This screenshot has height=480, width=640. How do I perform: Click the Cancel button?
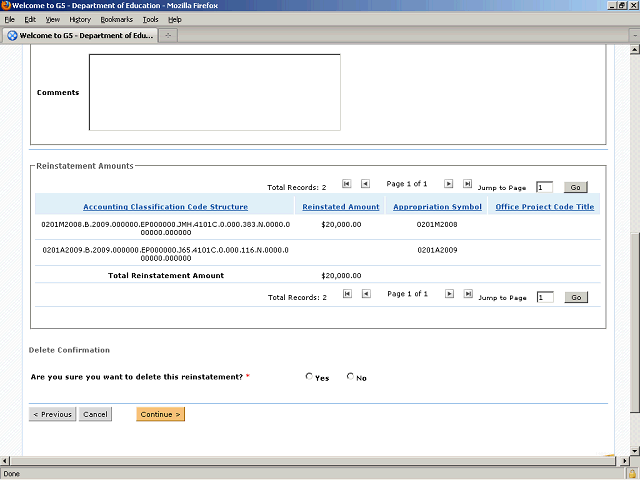[x=95, y=414]
